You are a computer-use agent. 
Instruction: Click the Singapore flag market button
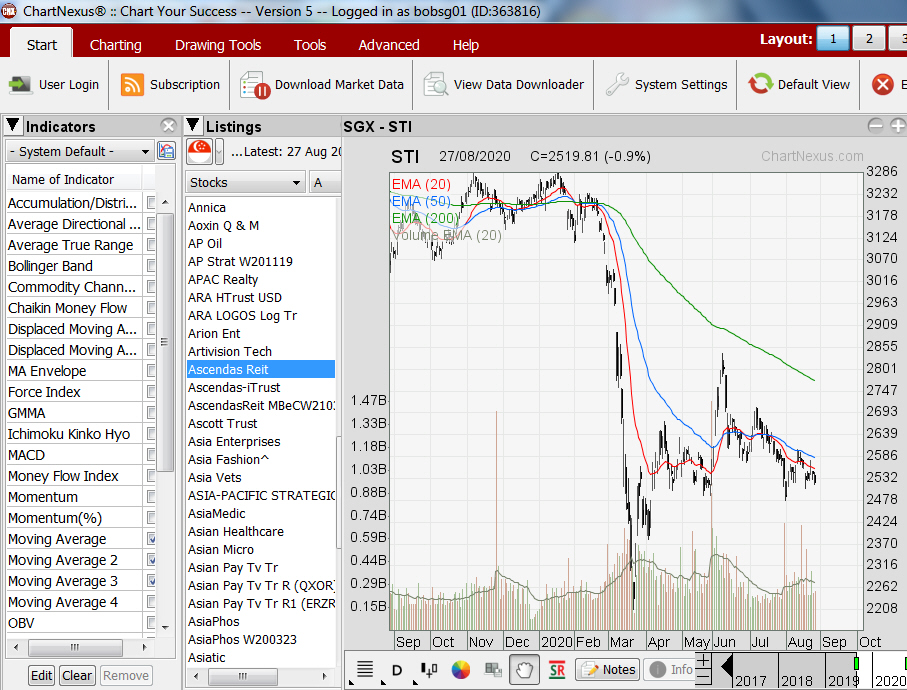coord(200,152)
